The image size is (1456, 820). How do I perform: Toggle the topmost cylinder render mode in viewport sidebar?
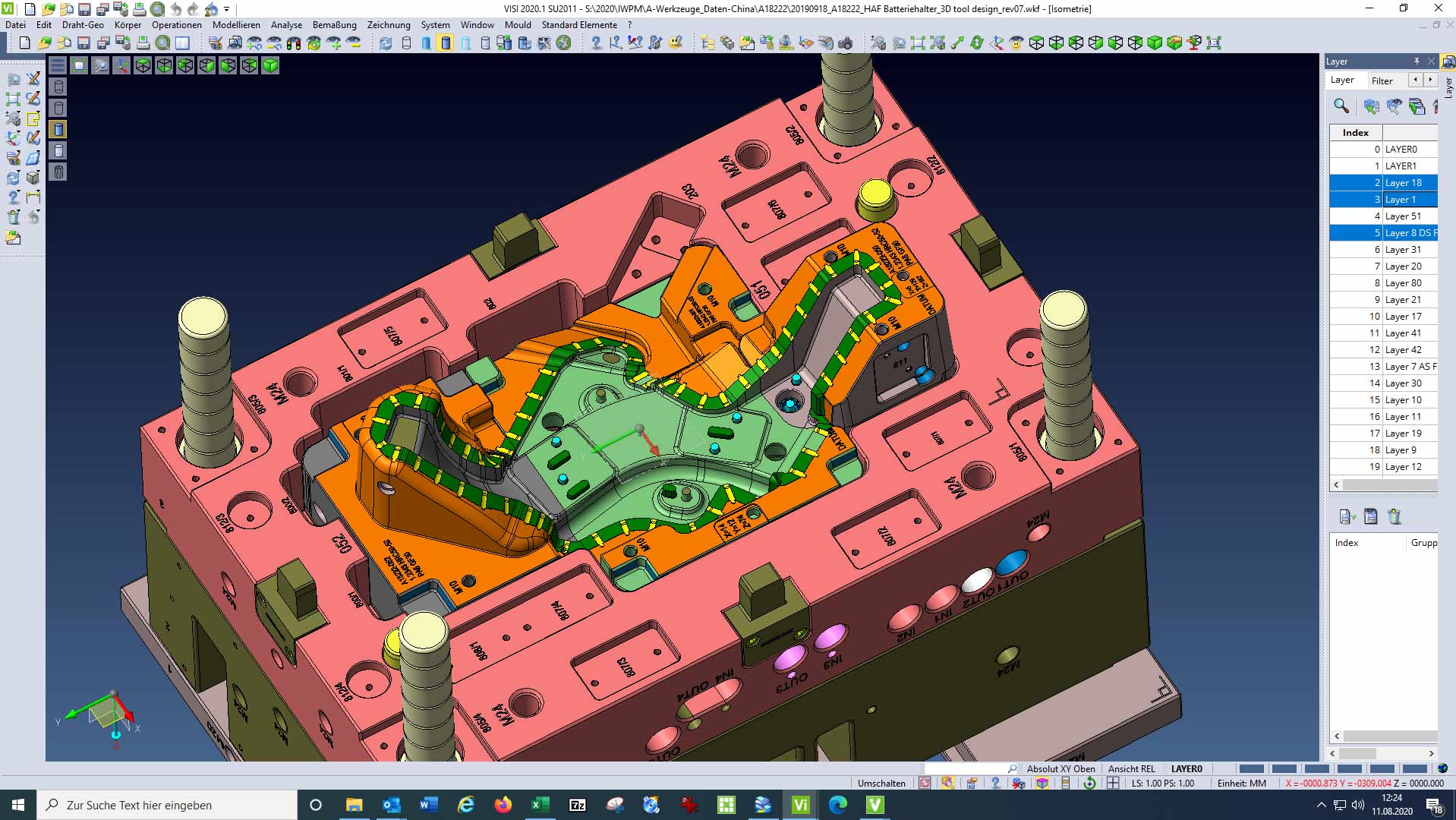58,87
